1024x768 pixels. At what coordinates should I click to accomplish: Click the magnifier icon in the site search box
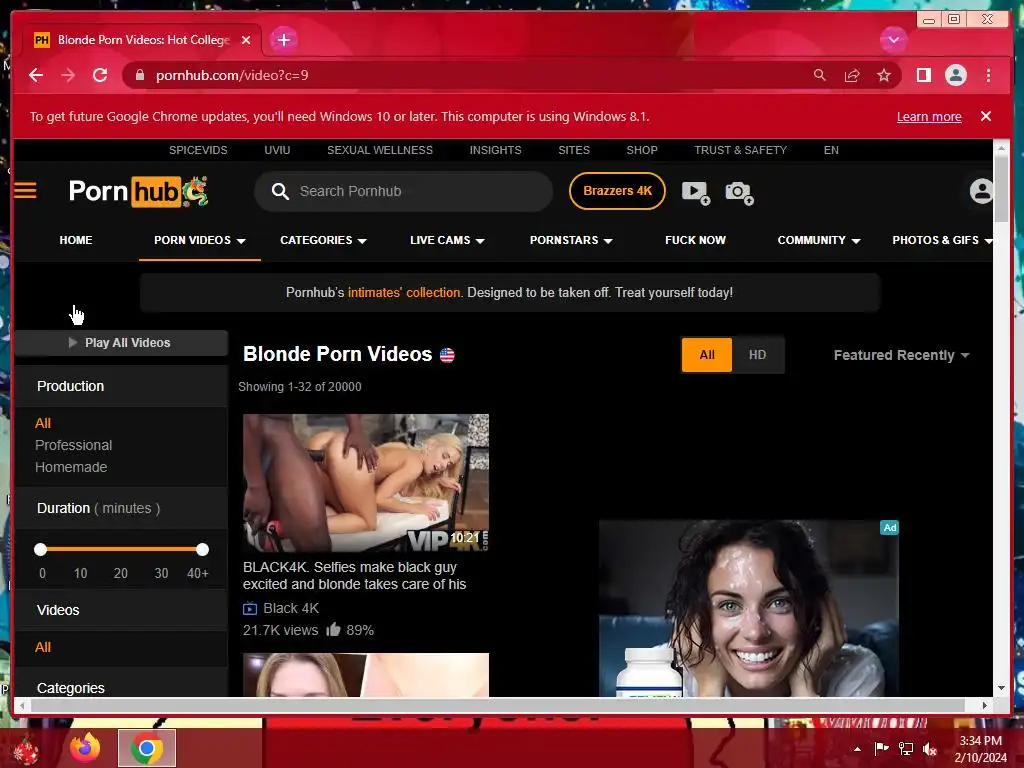(x=280, y=191)
